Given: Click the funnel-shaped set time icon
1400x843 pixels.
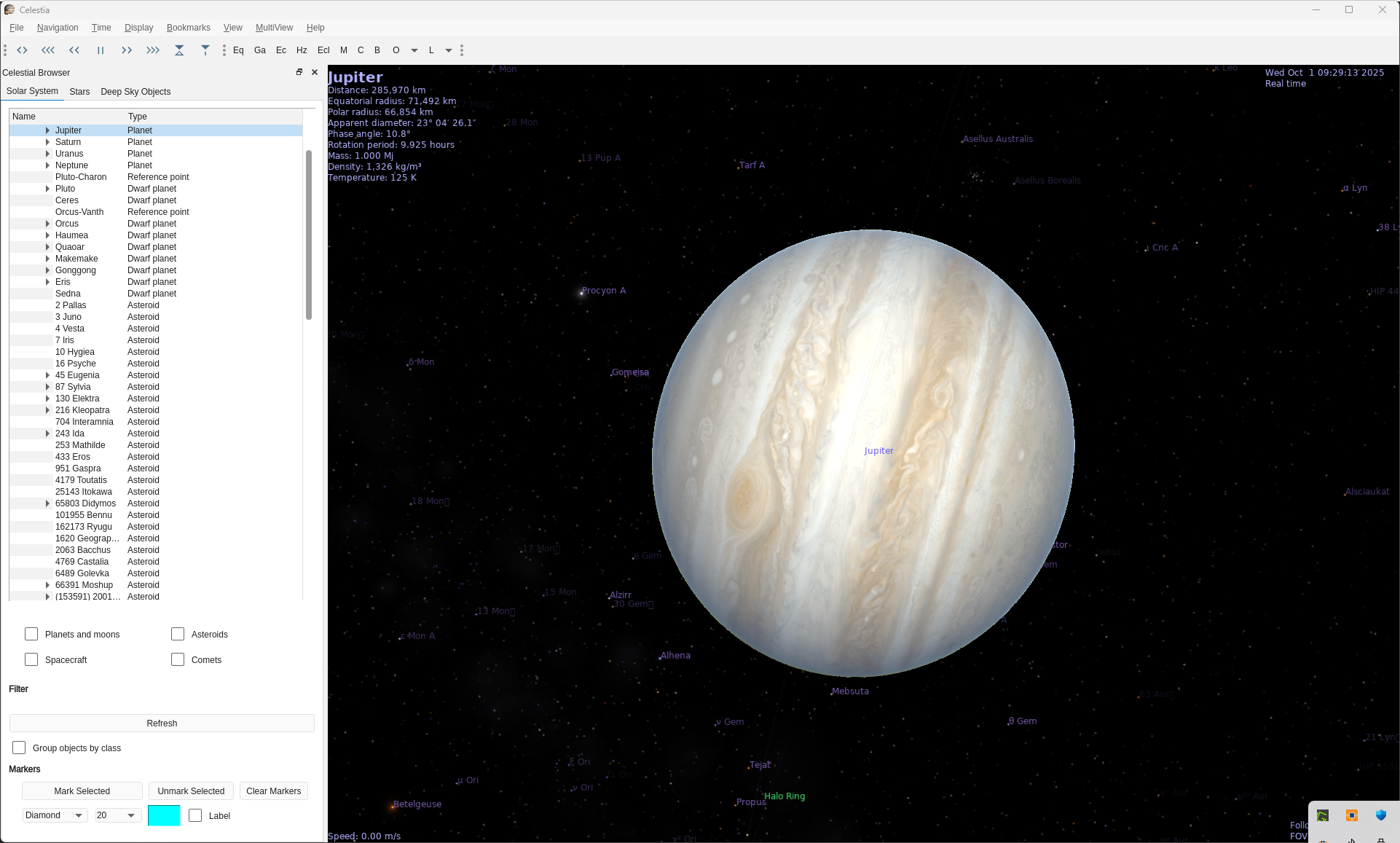Looking at the screenshot, I should (x=205, y=50).
